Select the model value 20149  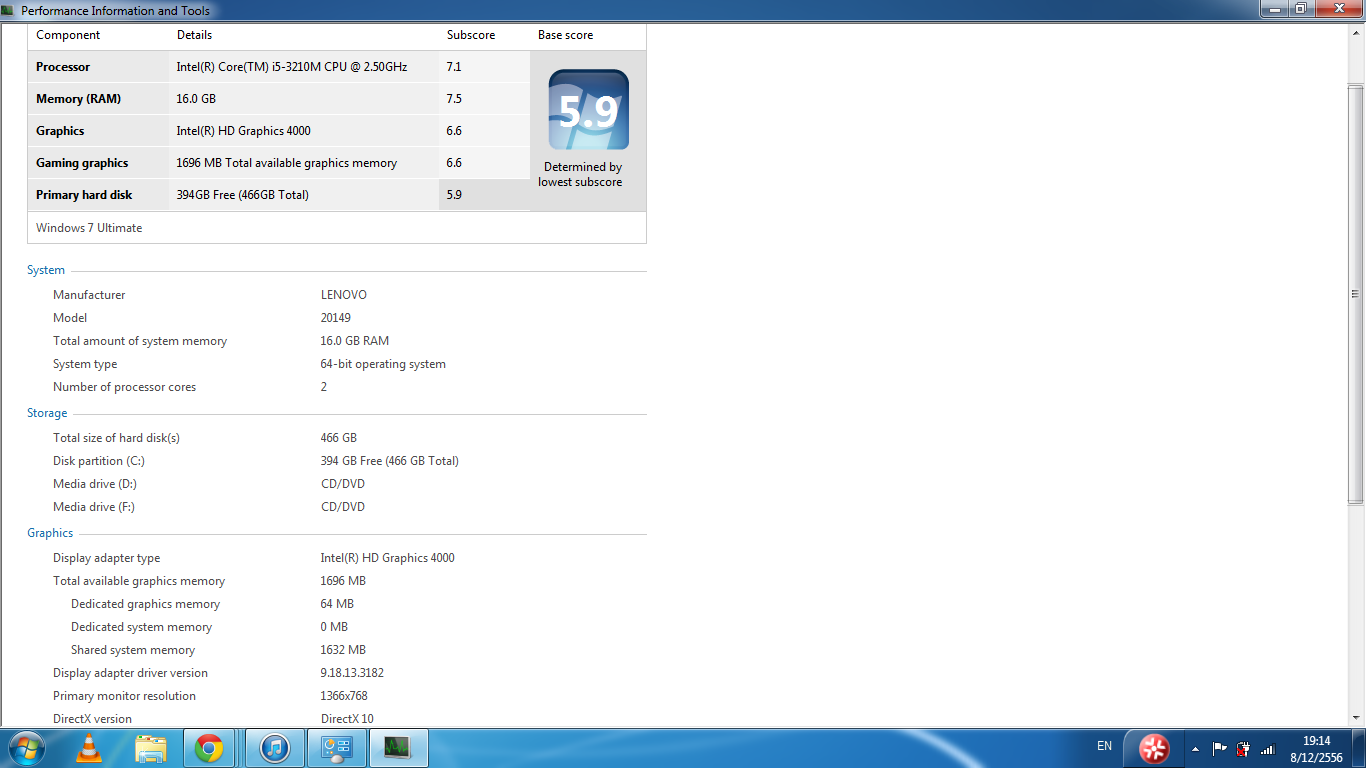[336, 318]
